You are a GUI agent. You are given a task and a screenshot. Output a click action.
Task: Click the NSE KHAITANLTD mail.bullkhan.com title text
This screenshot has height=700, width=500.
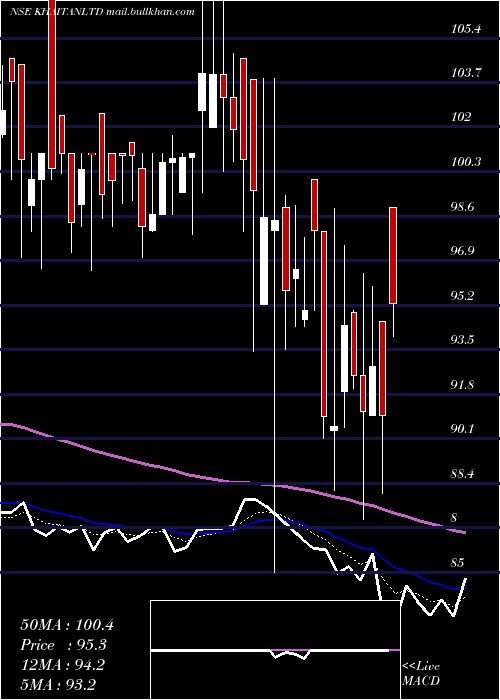point(102,12)
